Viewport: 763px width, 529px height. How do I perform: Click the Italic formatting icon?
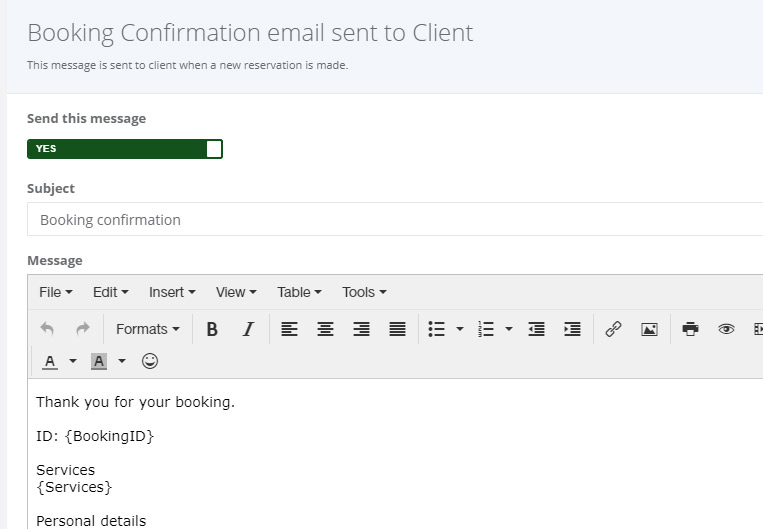(248, 329)
